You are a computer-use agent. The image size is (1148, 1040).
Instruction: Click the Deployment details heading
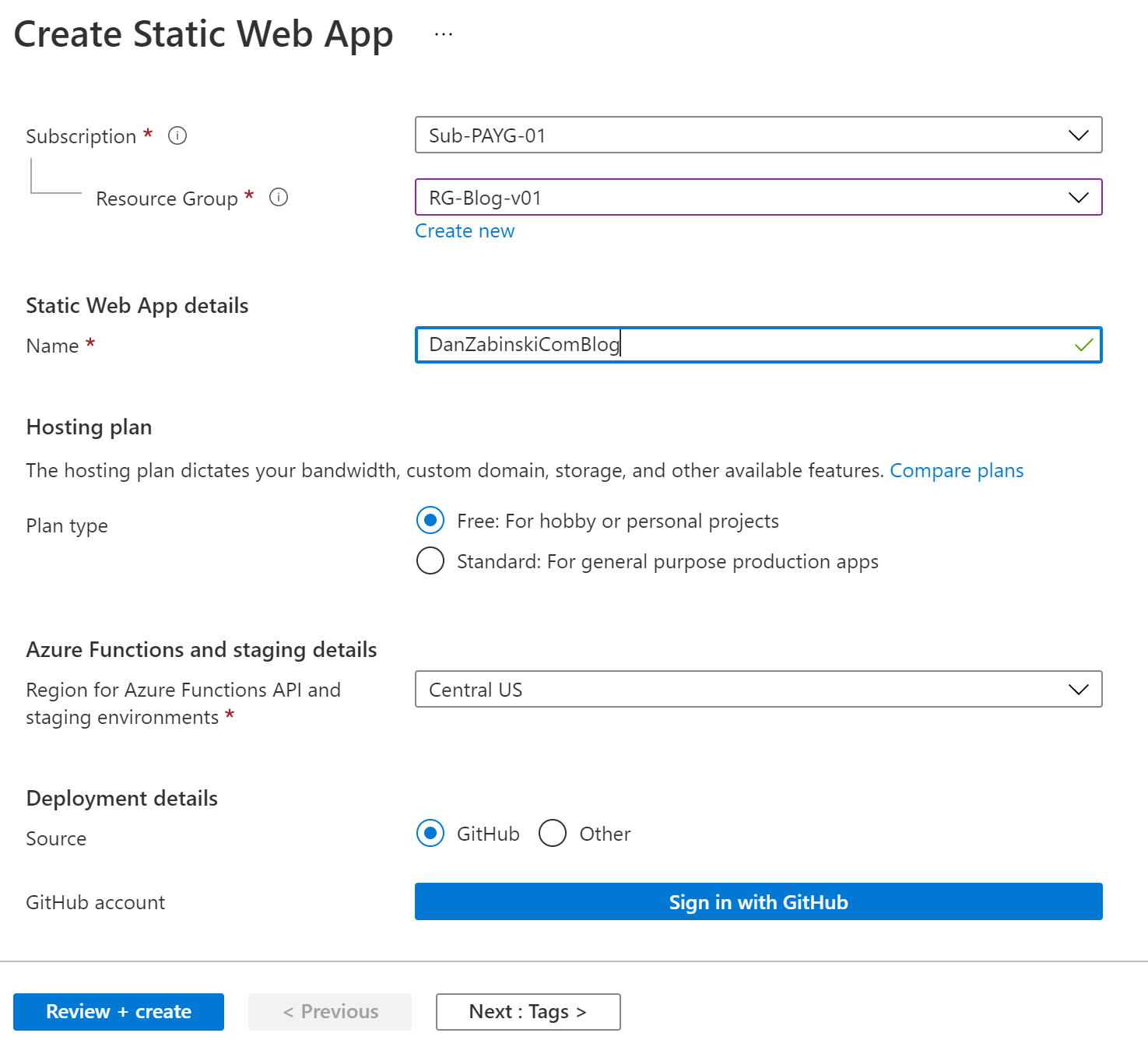coord(122,799)
